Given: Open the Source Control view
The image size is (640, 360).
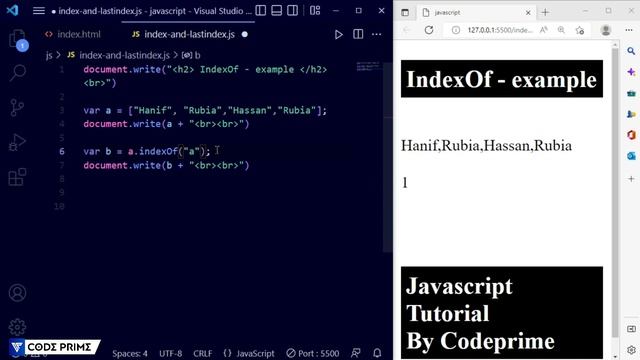Looking at the screenshot, I should [x=17, y=108].
